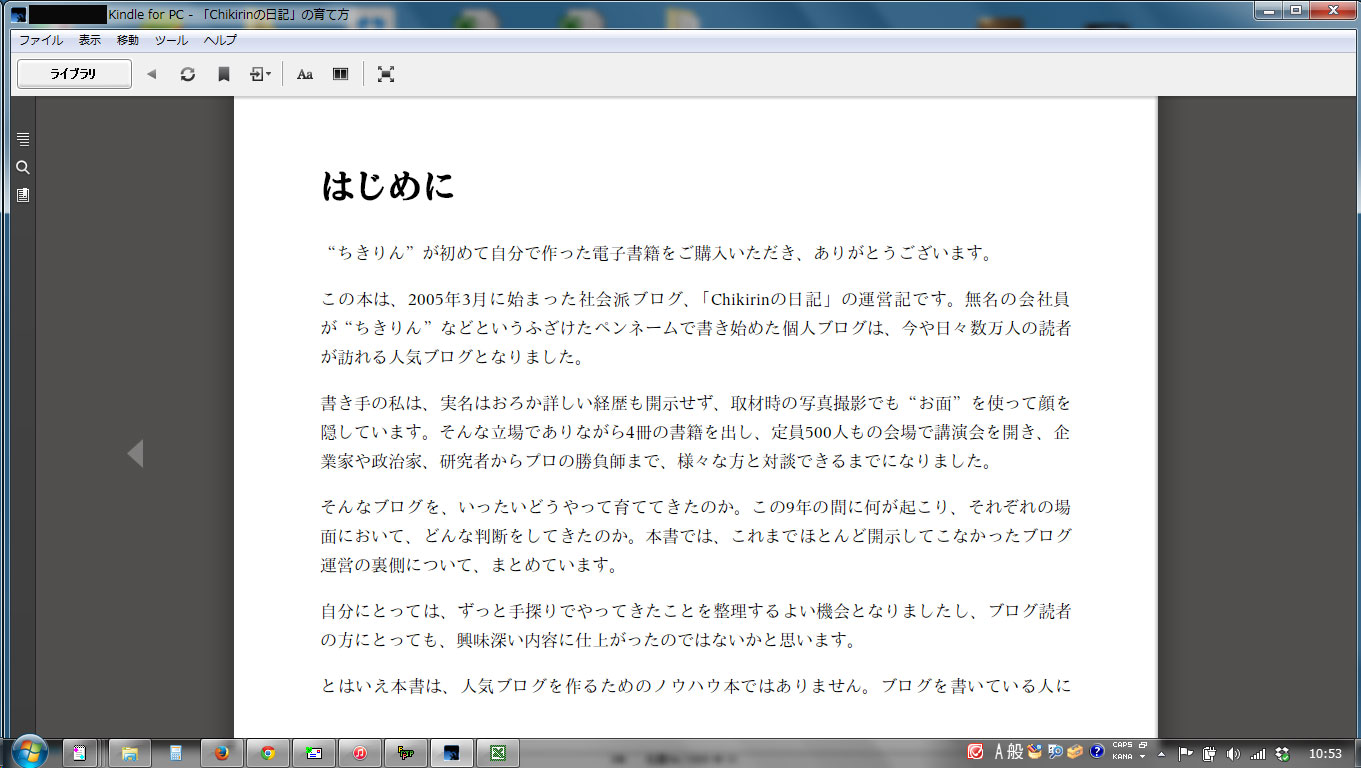
Task: Launch Firefox from the taskbar
Action: pos(222,753)
